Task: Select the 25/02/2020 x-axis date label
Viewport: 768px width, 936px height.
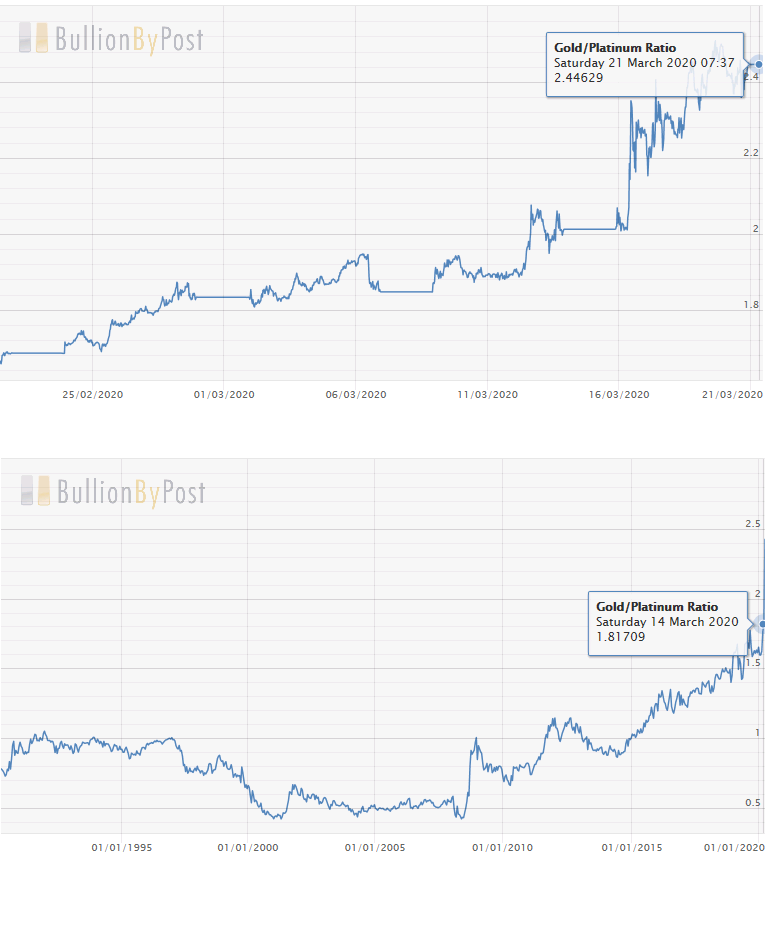Action: [x=93, y=395]
